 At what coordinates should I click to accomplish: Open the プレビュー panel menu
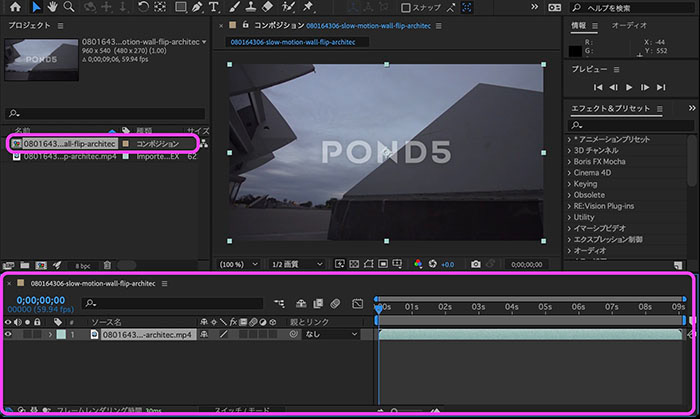pyautogui.click(x=617, y=69)
